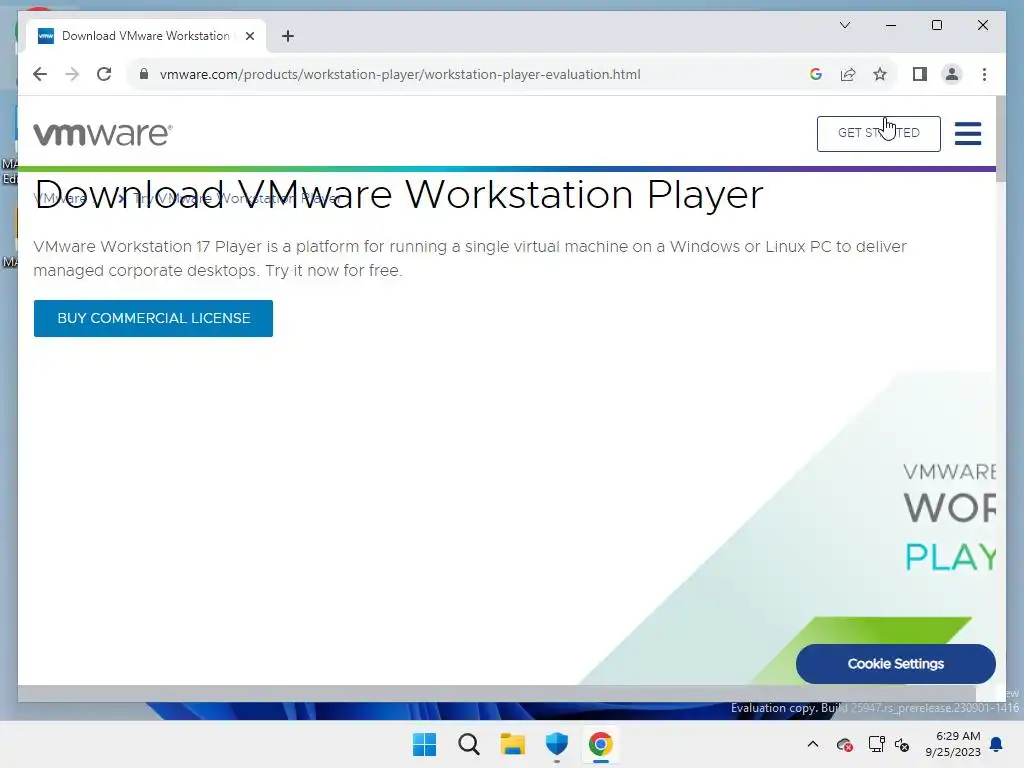Maximize the Chrome window

coord(936,25)
